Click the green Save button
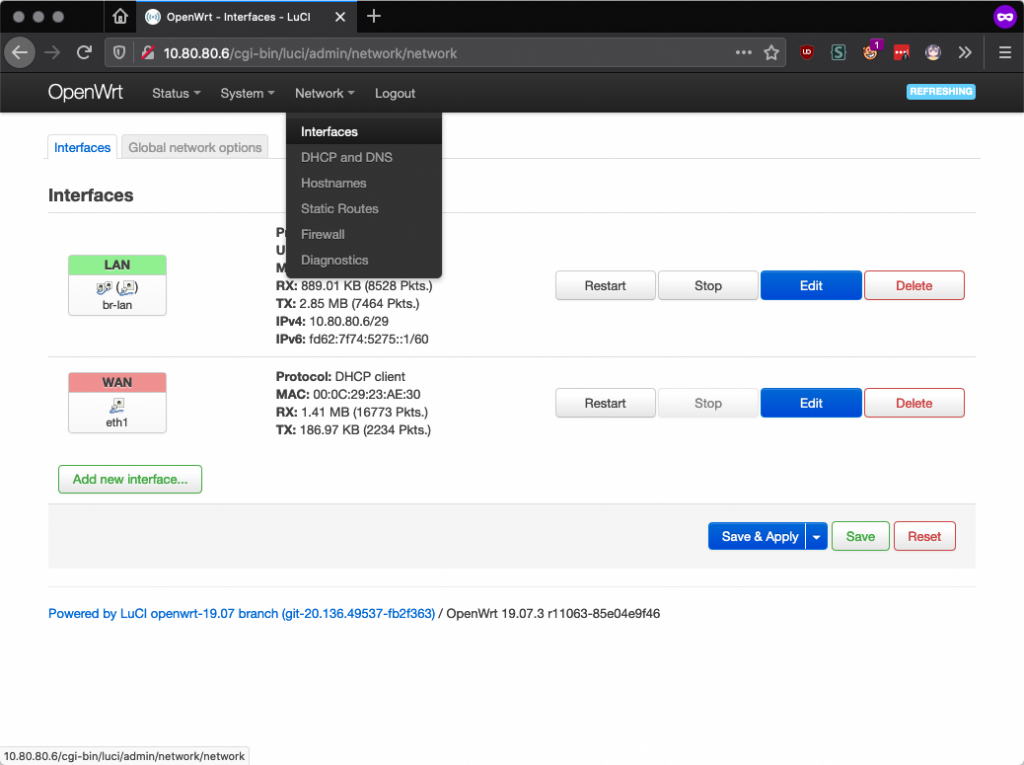Screen dimensions: 1024x765 860,536
